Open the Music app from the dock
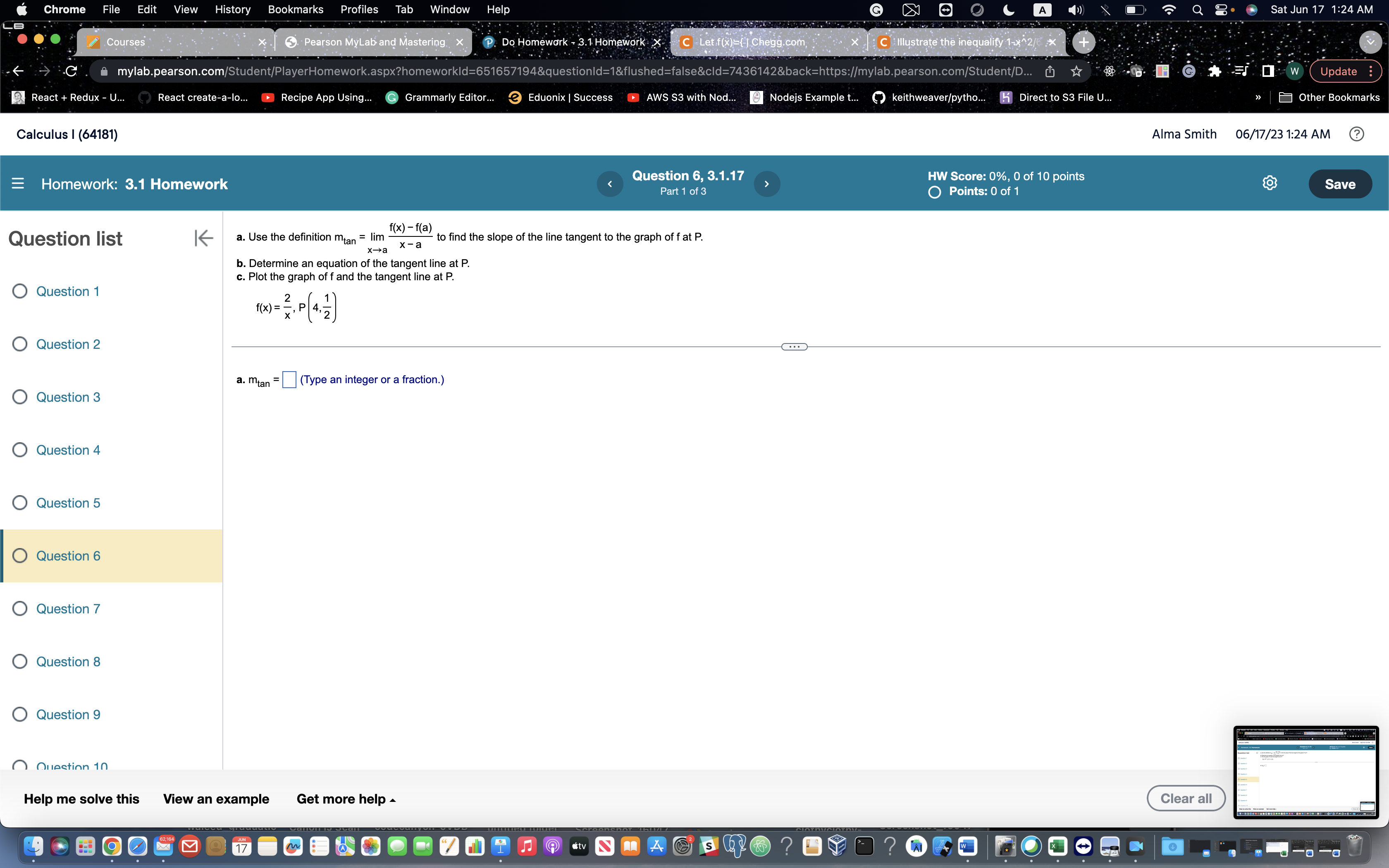Viewport: 1389px width, 868px height. 526,846
